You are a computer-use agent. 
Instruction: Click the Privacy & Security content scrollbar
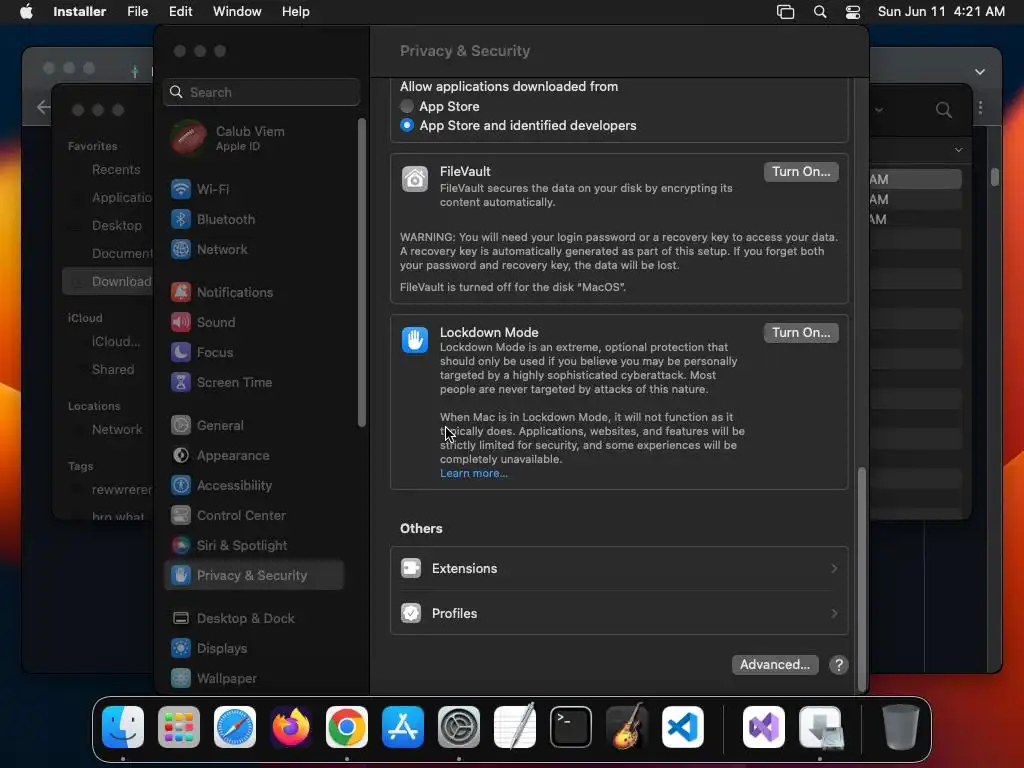click(x=861, y=579)
